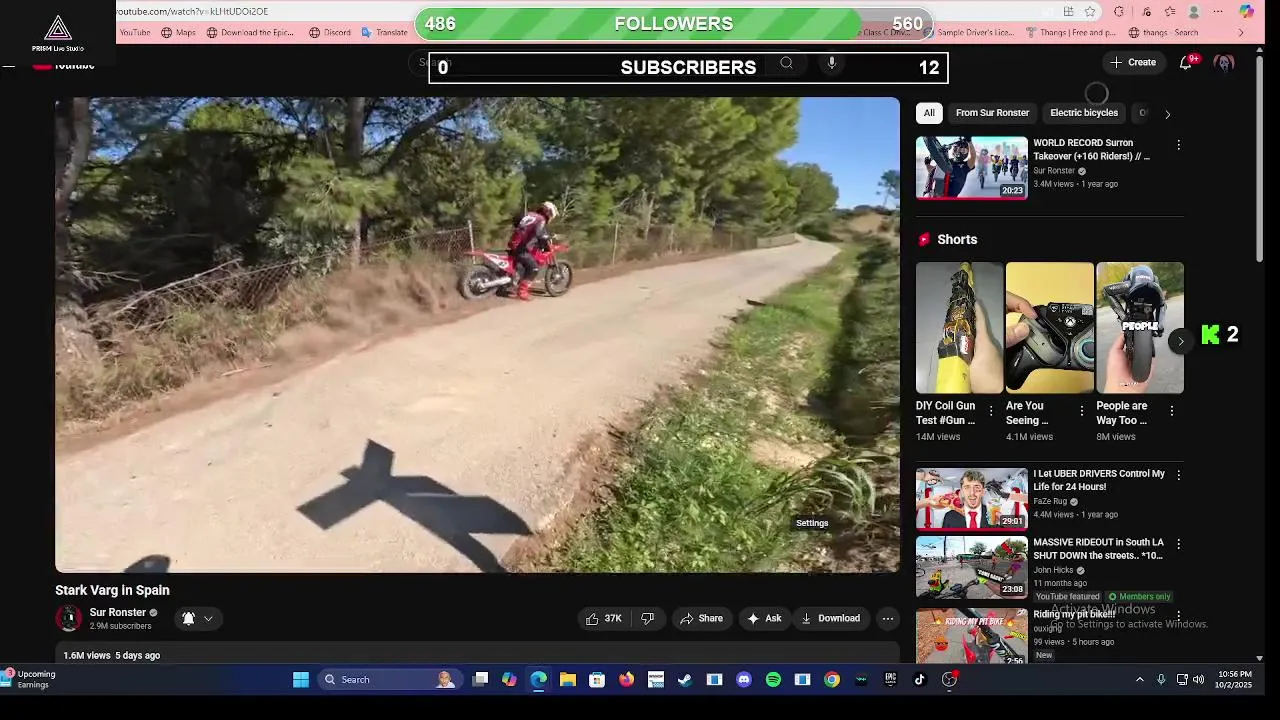1280x720 pixels.
Task: Open John Hicks channel link
Action: (x=1053, y=570)
